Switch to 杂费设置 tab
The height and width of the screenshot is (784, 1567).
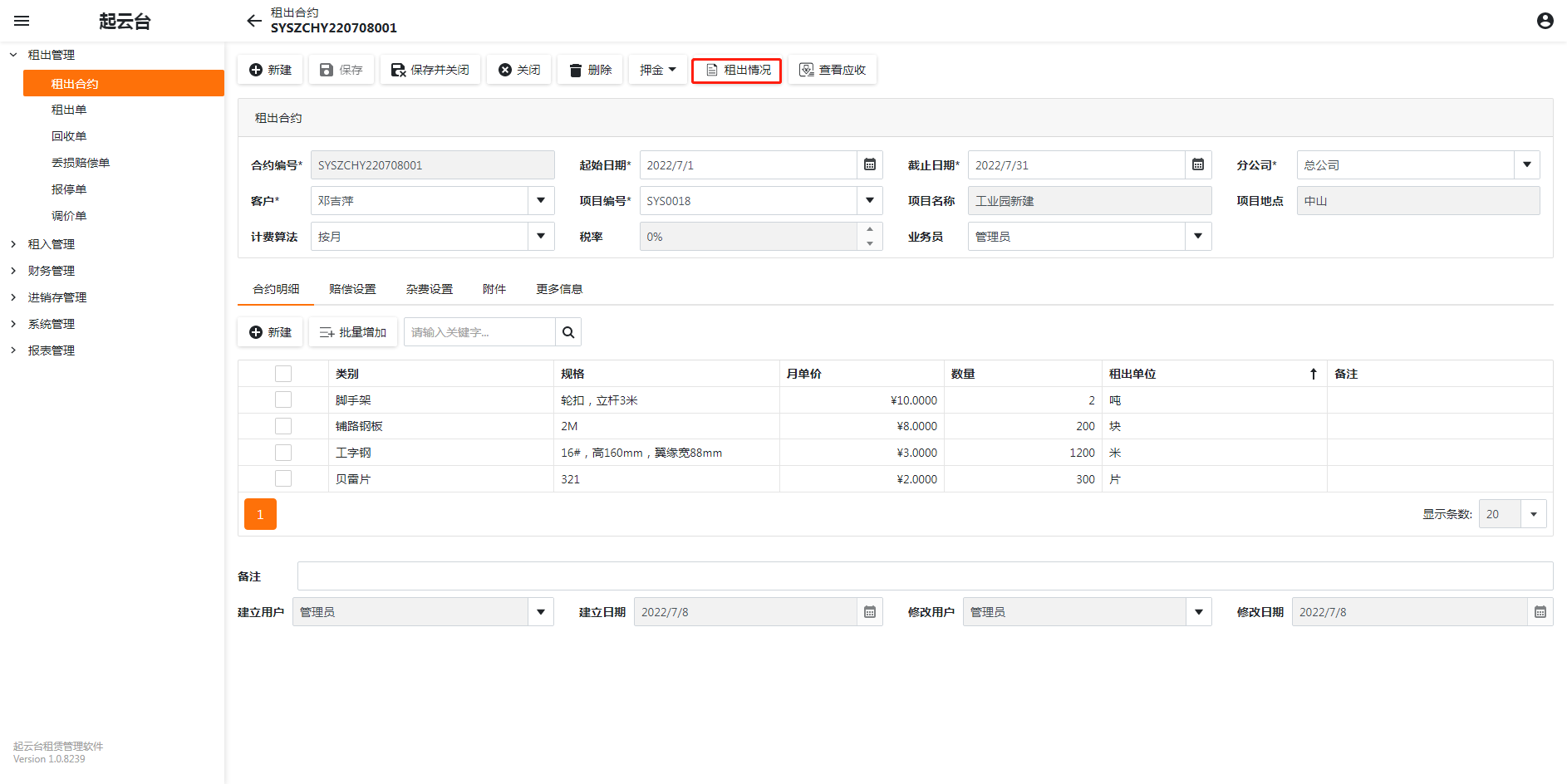tap(430, 289)
